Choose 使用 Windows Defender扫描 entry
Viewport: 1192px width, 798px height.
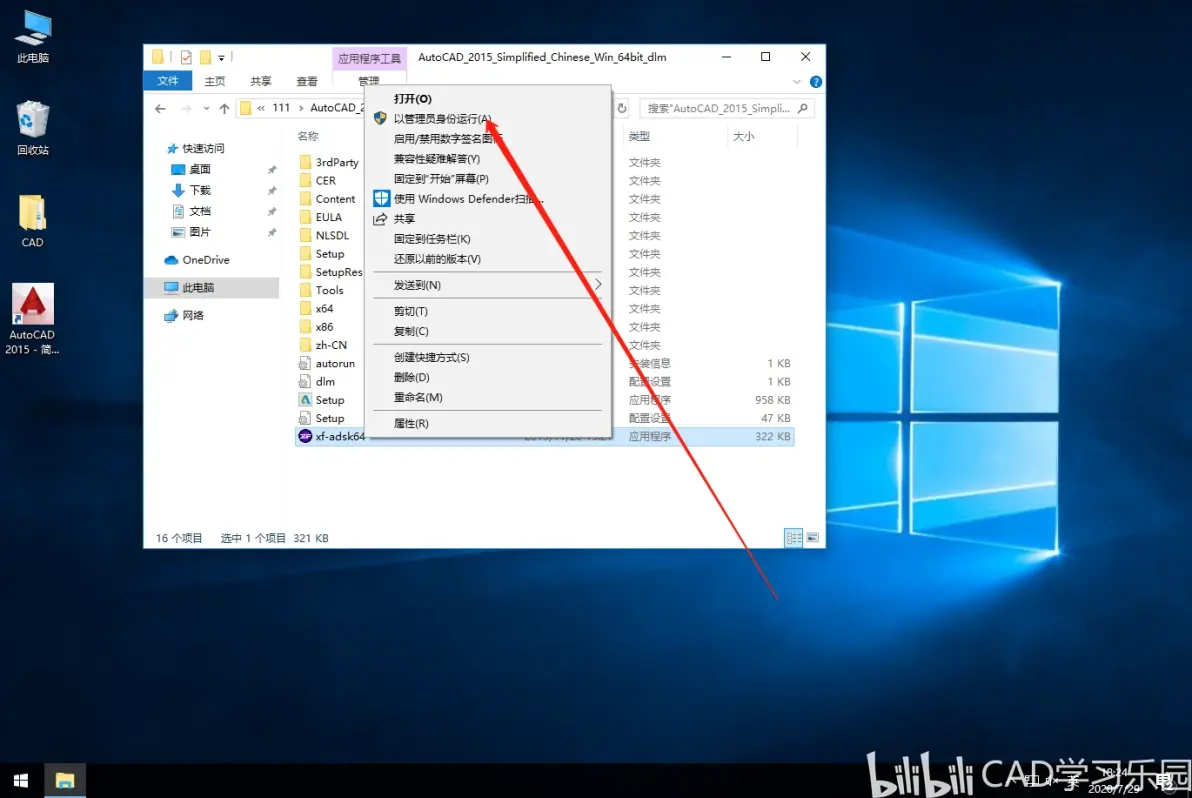click(468, 199)
